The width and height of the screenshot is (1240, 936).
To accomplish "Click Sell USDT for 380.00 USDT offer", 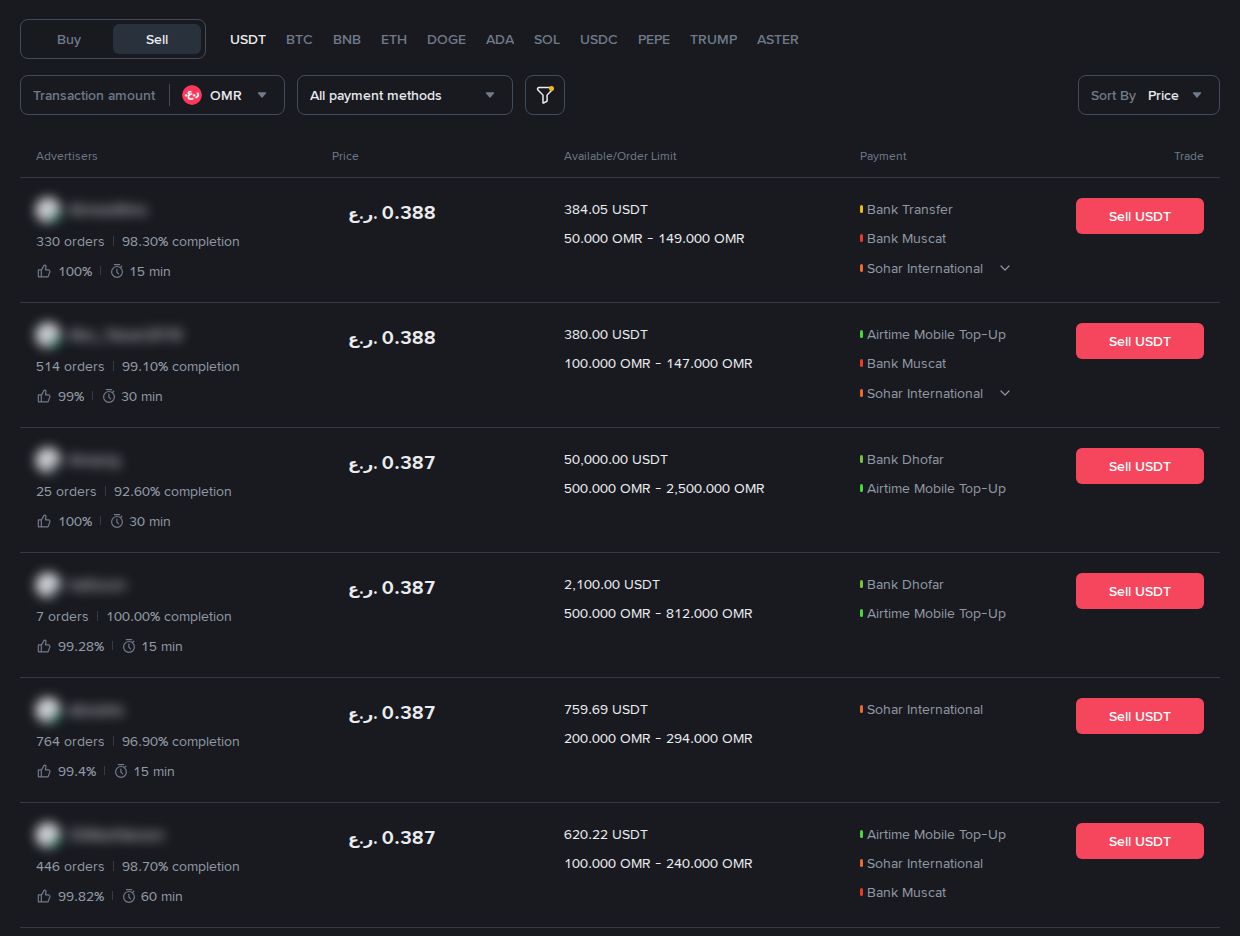I will coord(1140,341).
